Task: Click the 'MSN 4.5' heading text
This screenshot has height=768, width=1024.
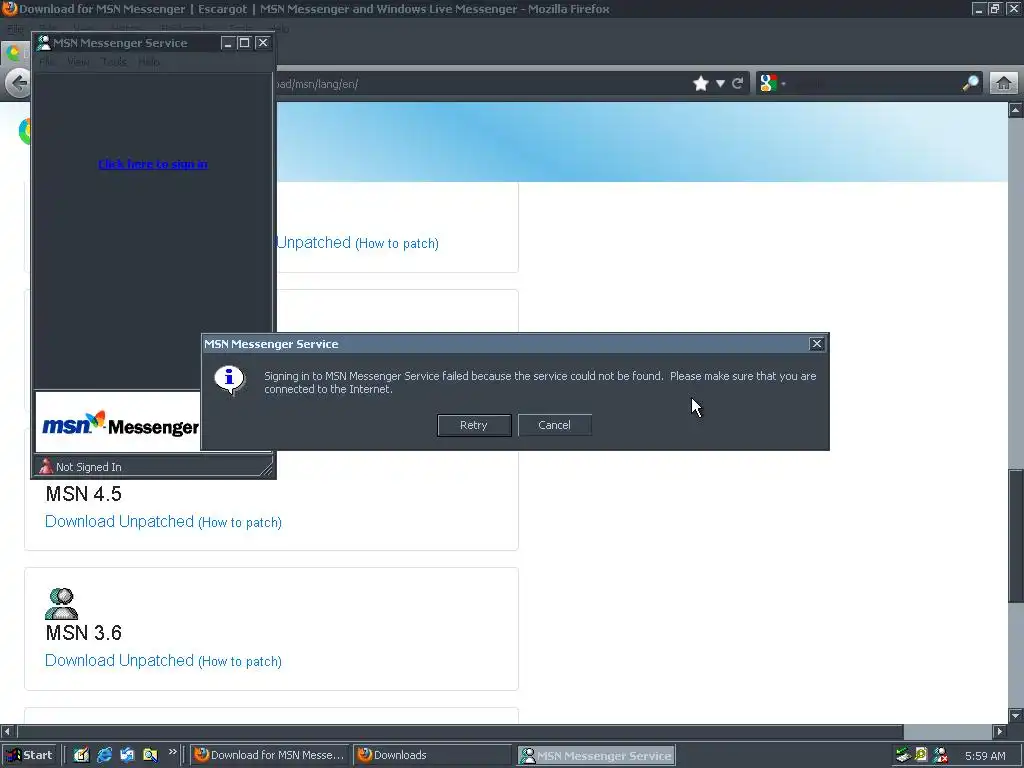Action: click(x=84, y=494)
